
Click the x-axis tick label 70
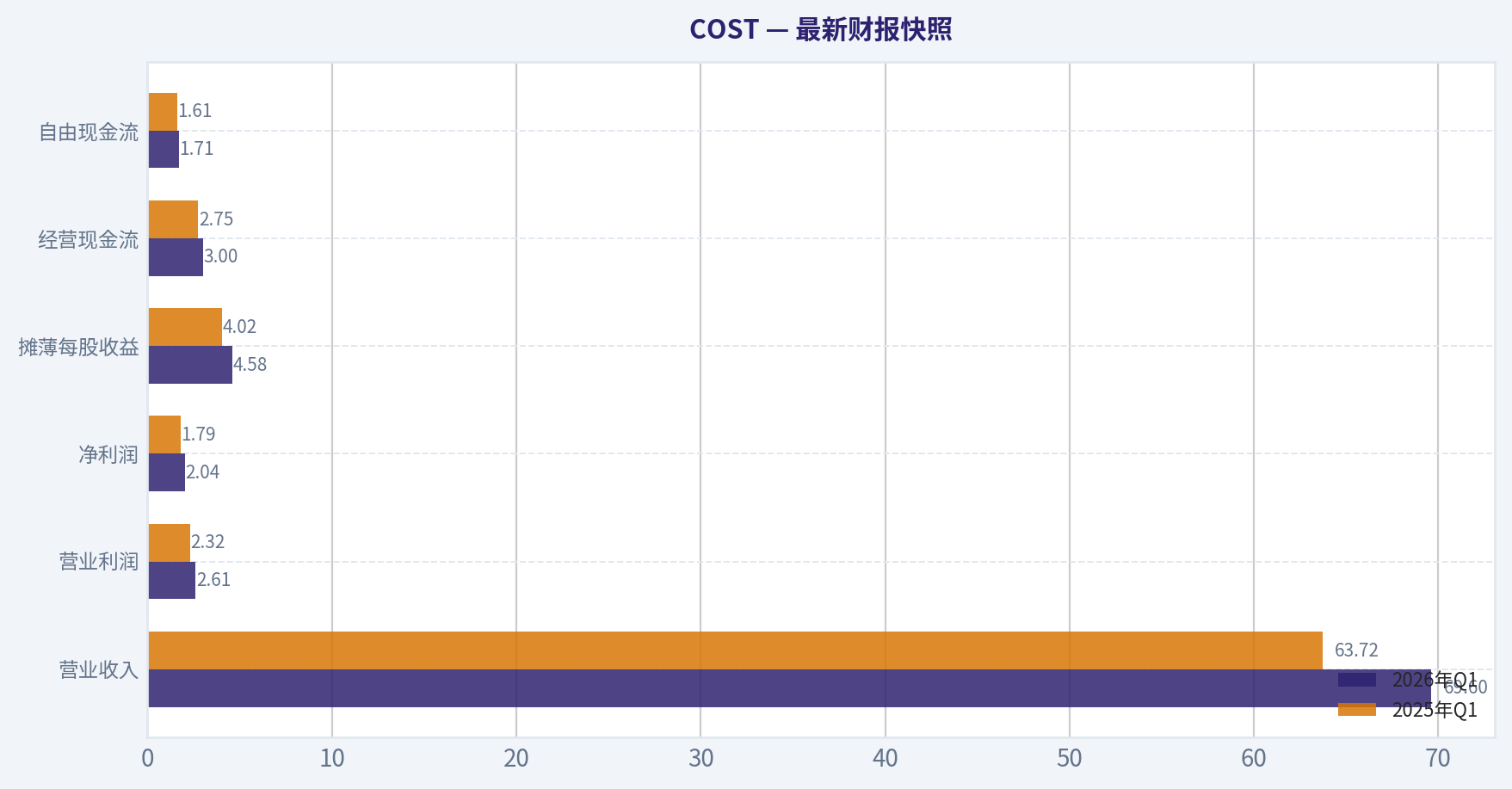pyautogui.click(x=1438, y=758)
